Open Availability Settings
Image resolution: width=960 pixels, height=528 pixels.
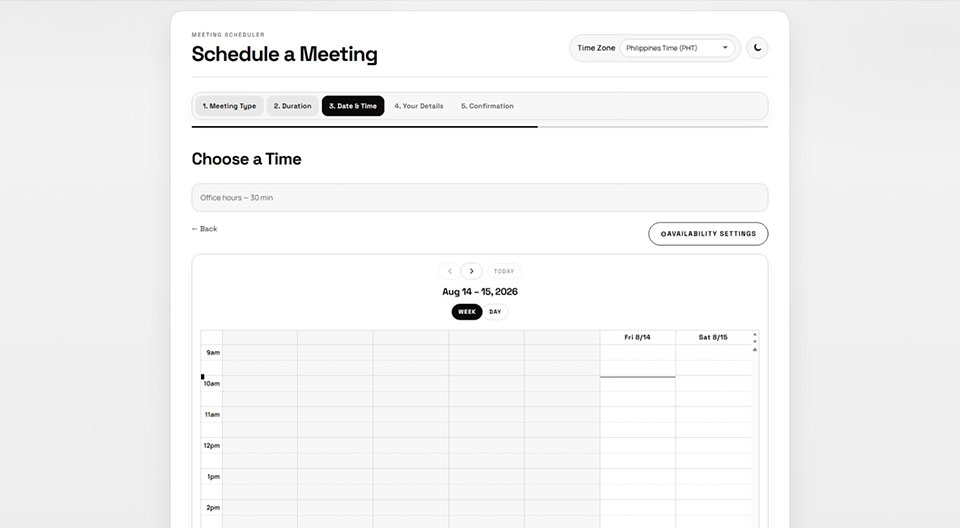(708, 234)
